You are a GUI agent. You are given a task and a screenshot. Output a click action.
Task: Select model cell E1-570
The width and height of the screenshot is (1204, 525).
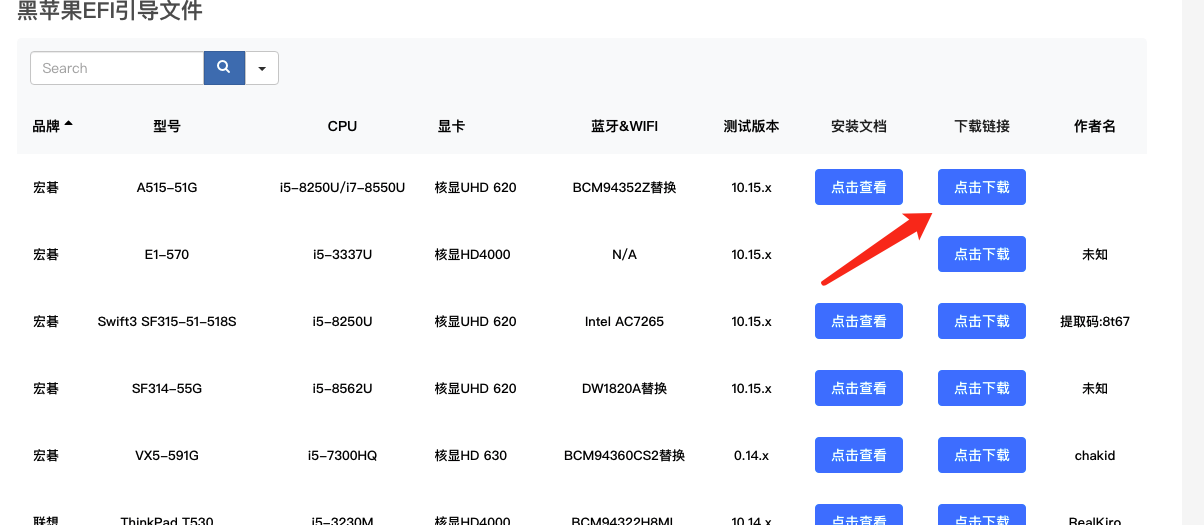(x=167, y=254)
